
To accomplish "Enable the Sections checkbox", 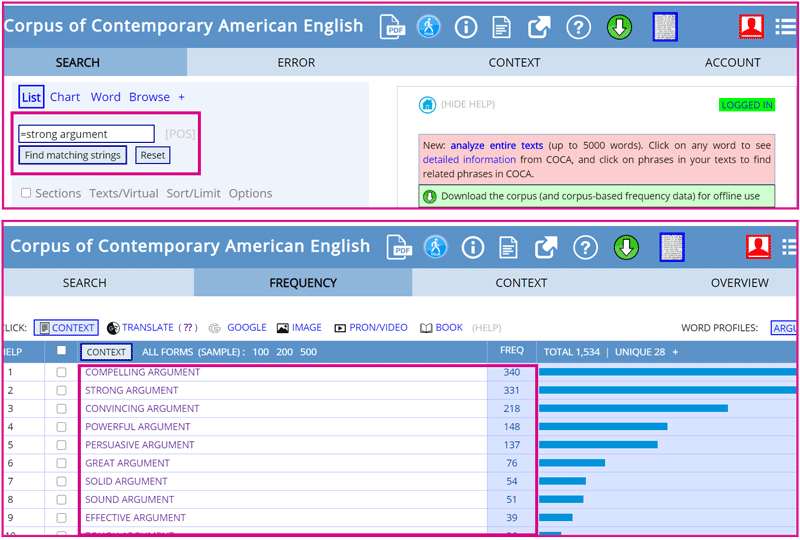I will pos(27,193).
